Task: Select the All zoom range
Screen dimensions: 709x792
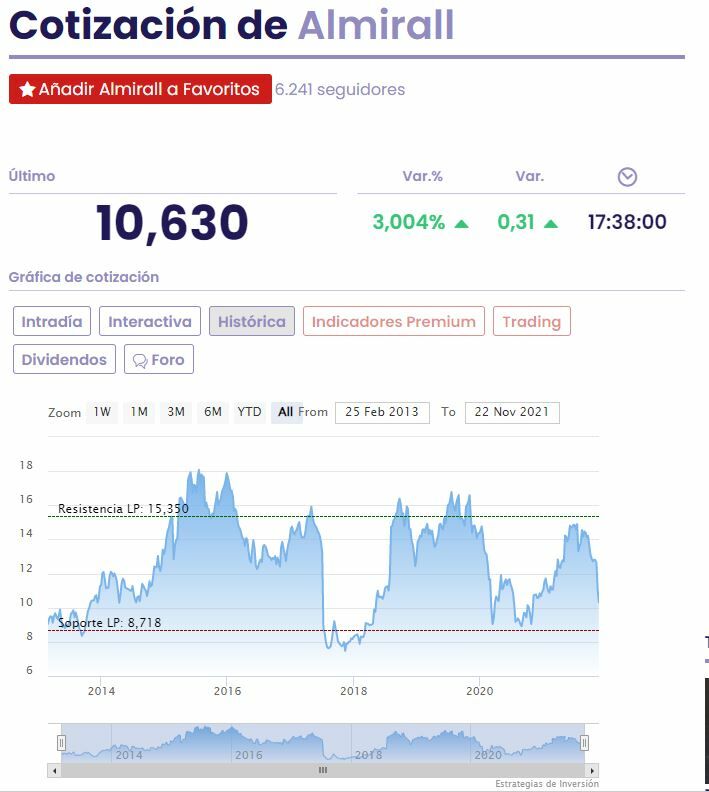Action: point(286,412)
